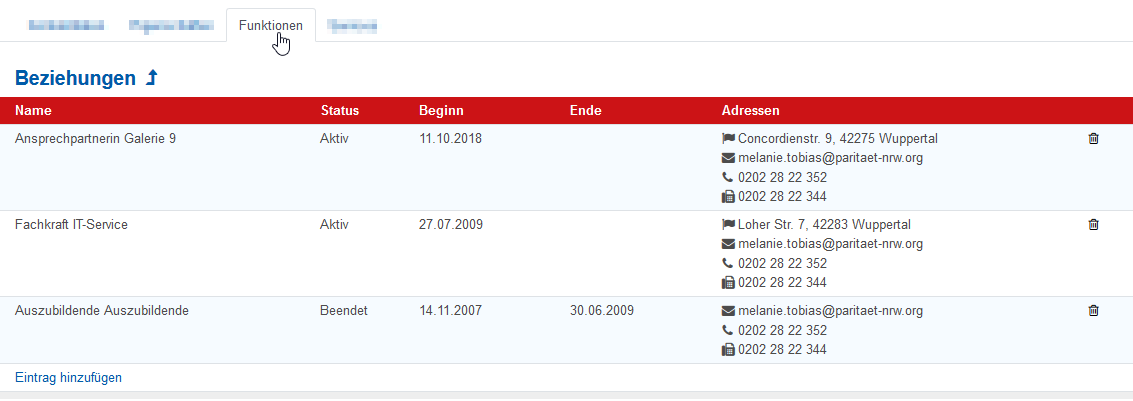1133x401 pixels.
Task: Click the phone icon in Fachkraft IT-Service row
Action: (x=728, y=263)
